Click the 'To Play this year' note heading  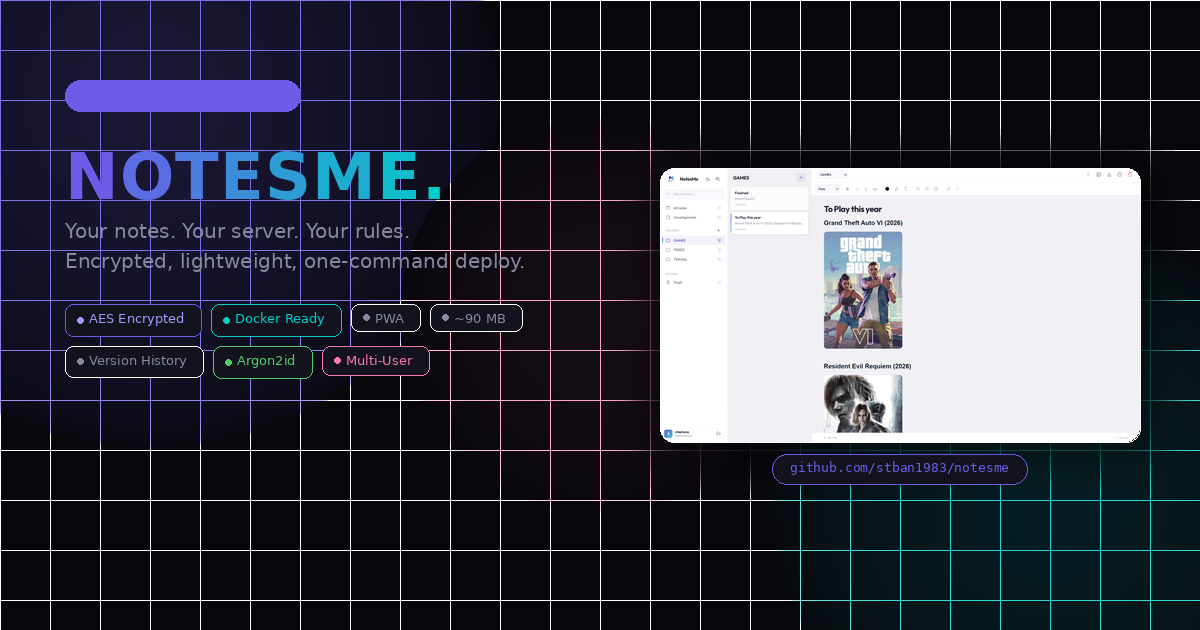(x=853, y=209)
